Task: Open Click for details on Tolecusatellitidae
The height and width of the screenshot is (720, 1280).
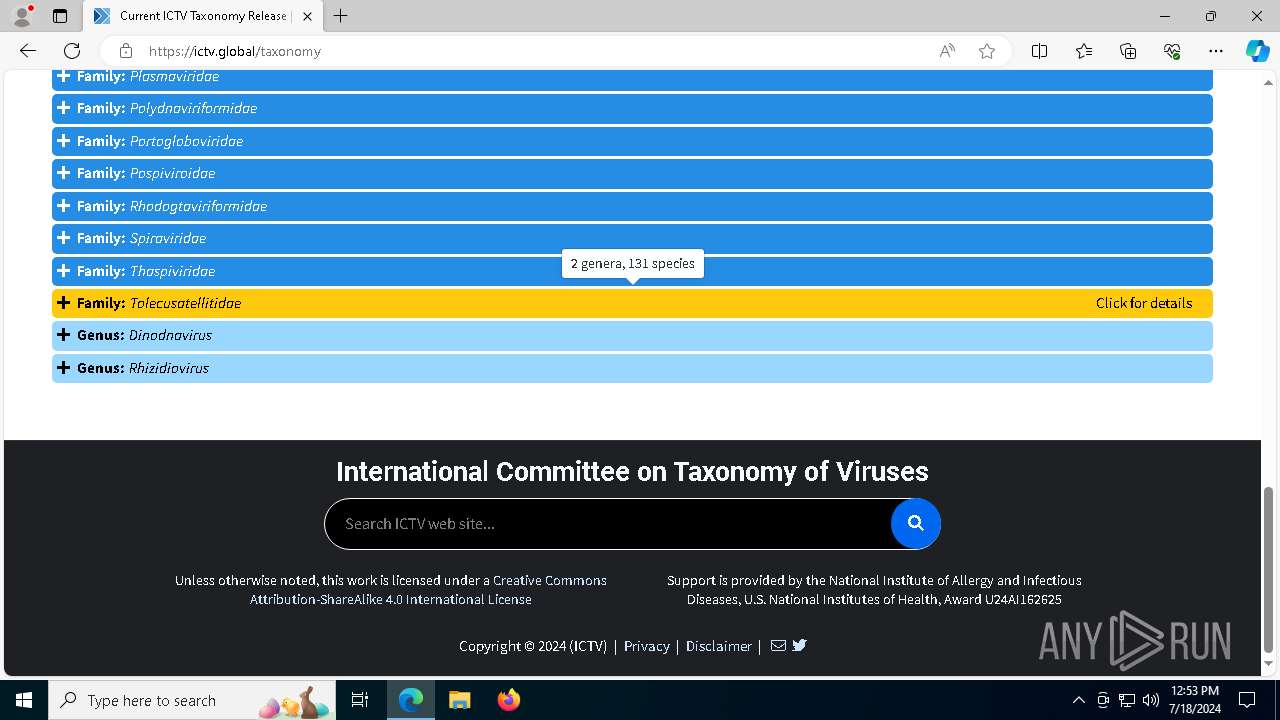Action: tap(1144, 303)
